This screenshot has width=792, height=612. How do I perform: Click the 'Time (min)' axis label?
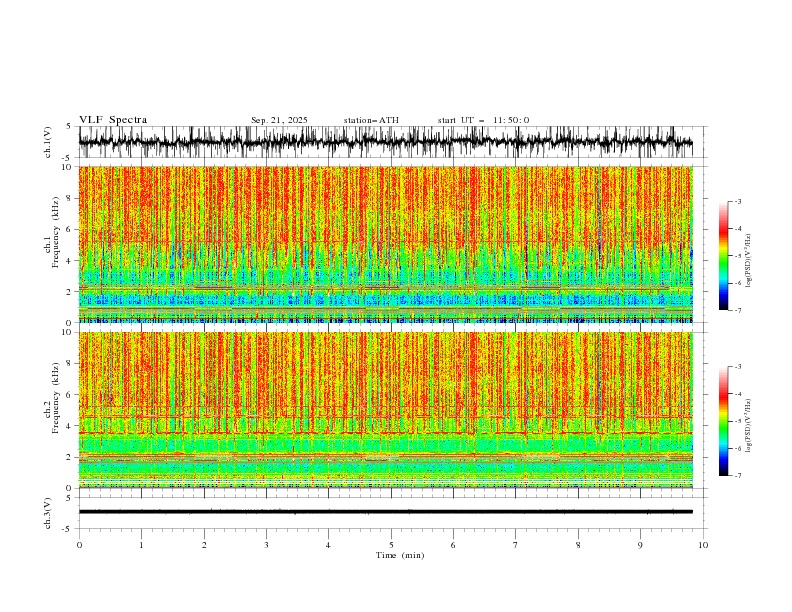pyautogui.click(x=400, y=555)
